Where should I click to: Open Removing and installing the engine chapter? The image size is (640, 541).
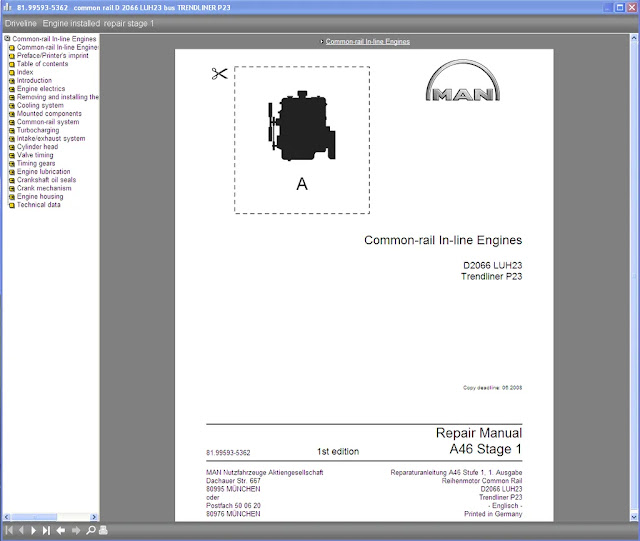(x=58, y=97)
